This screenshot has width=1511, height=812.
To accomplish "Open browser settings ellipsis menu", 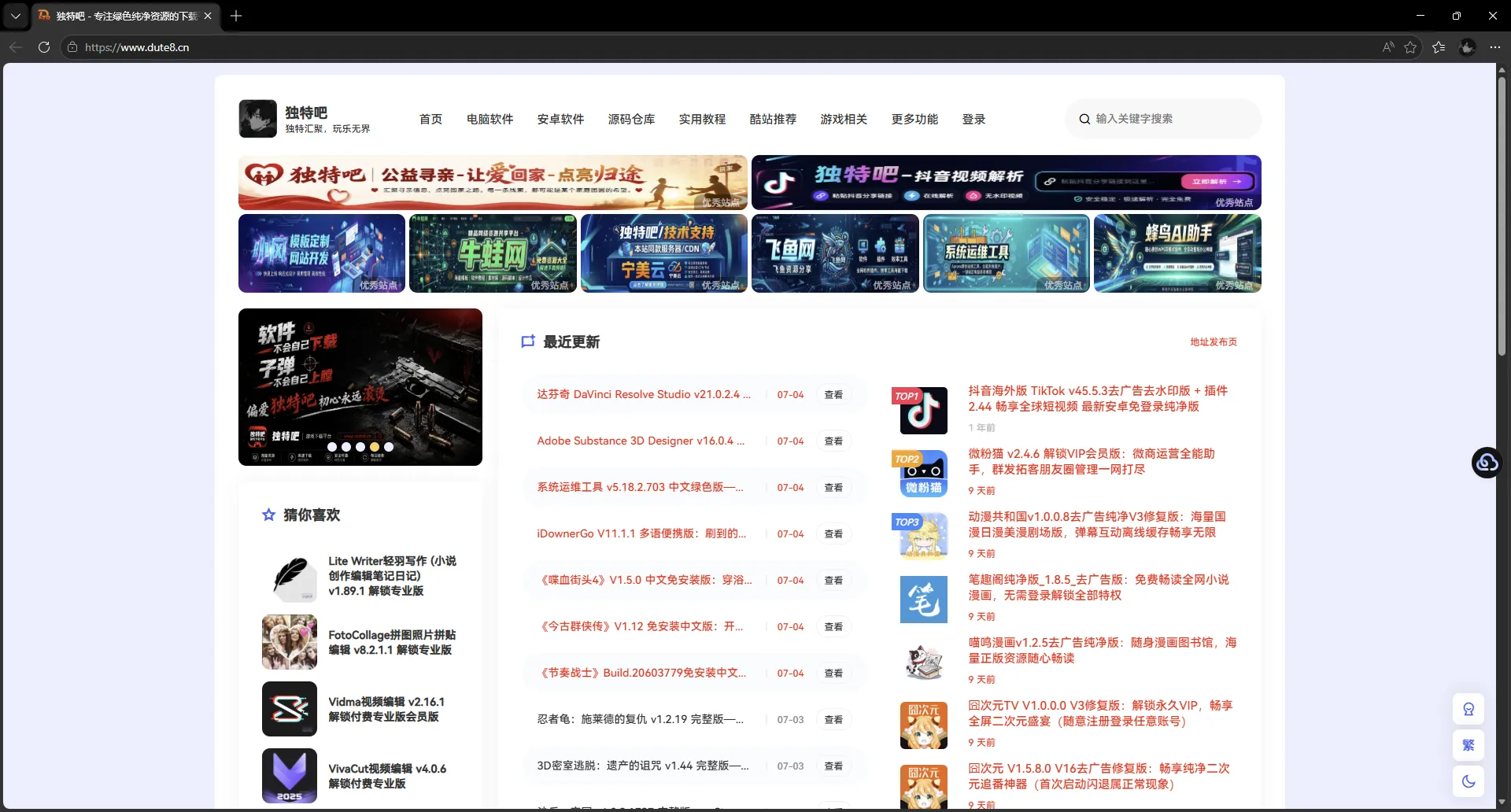I will [x=1494, y=47].
